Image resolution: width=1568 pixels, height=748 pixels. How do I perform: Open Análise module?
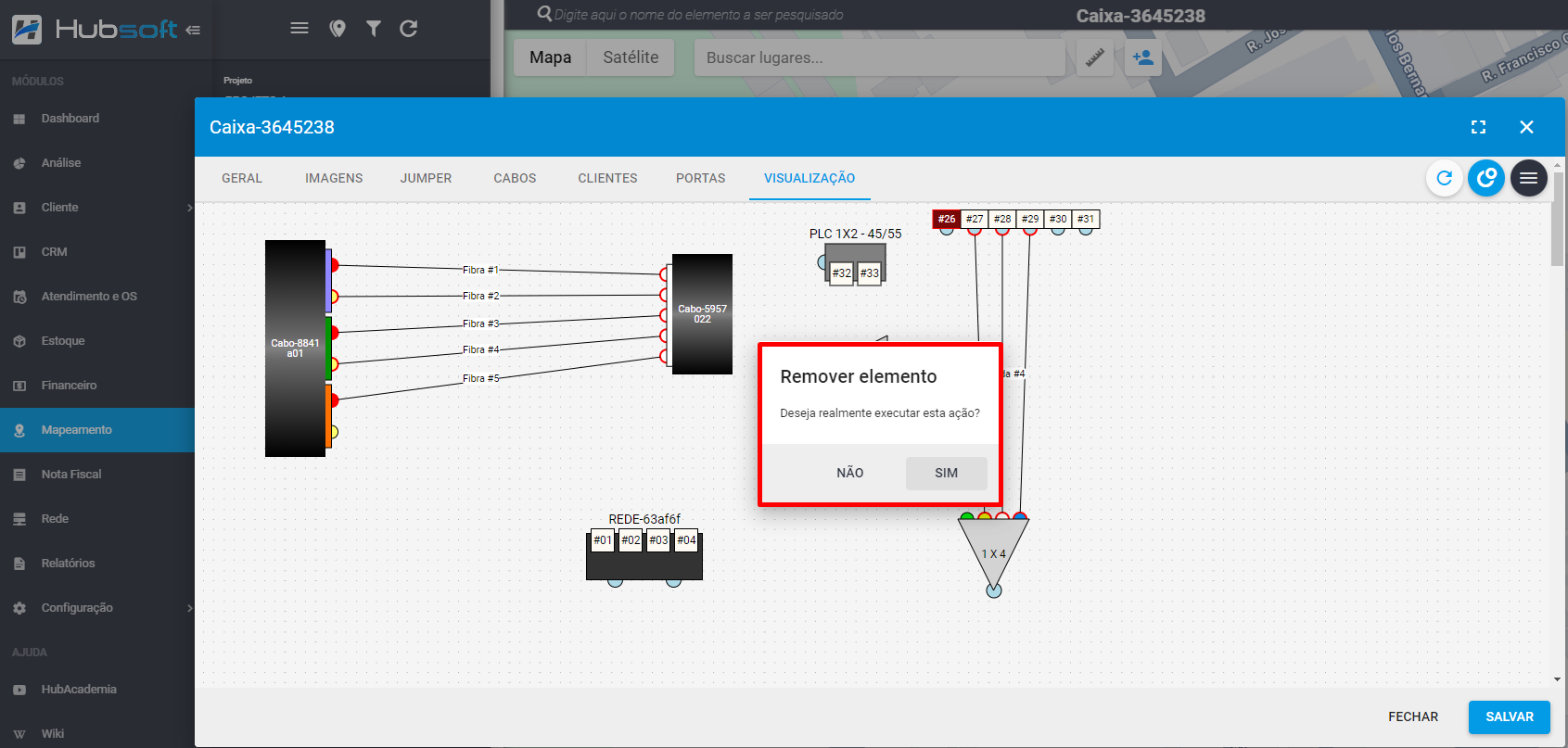click(97, 163)
